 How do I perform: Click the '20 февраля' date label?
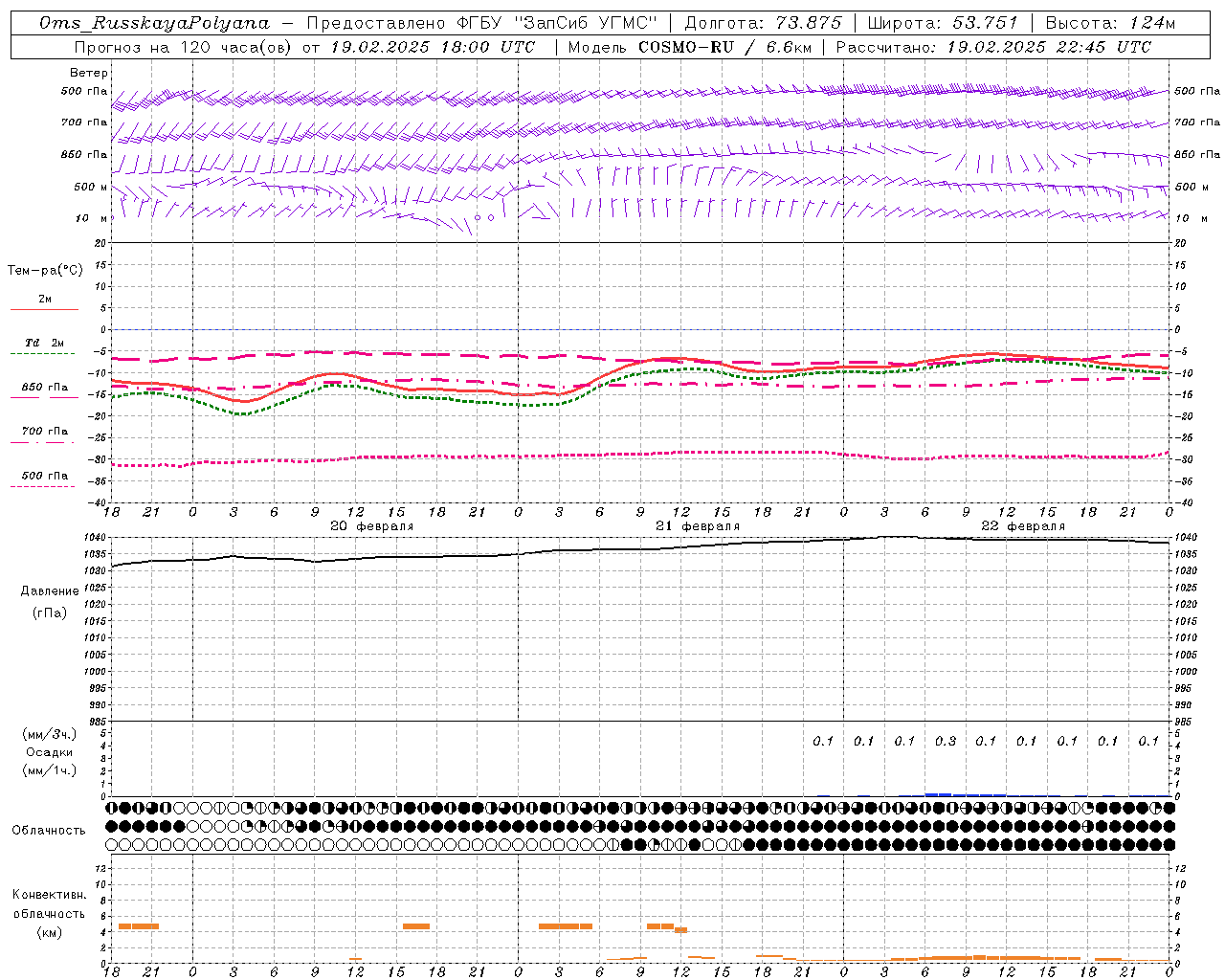tap(372, 526)
